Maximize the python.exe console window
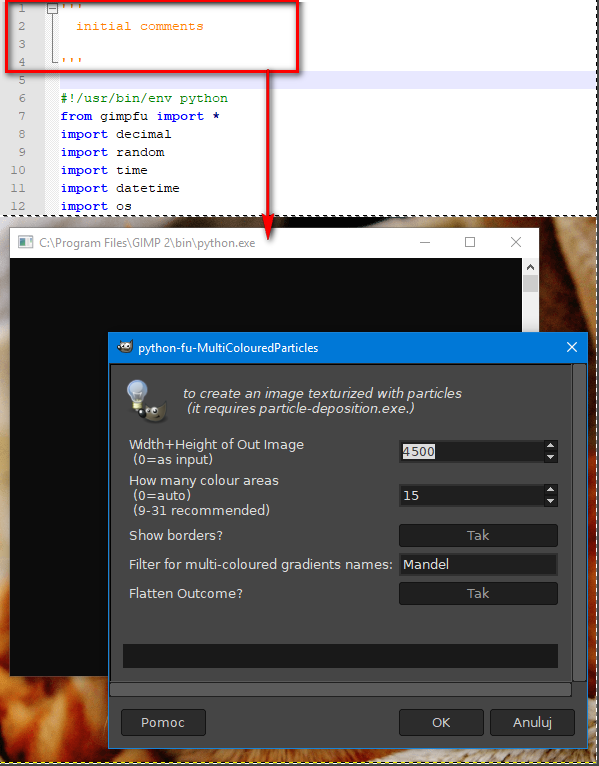Screen dimensions: 599x766 point(470,242)
